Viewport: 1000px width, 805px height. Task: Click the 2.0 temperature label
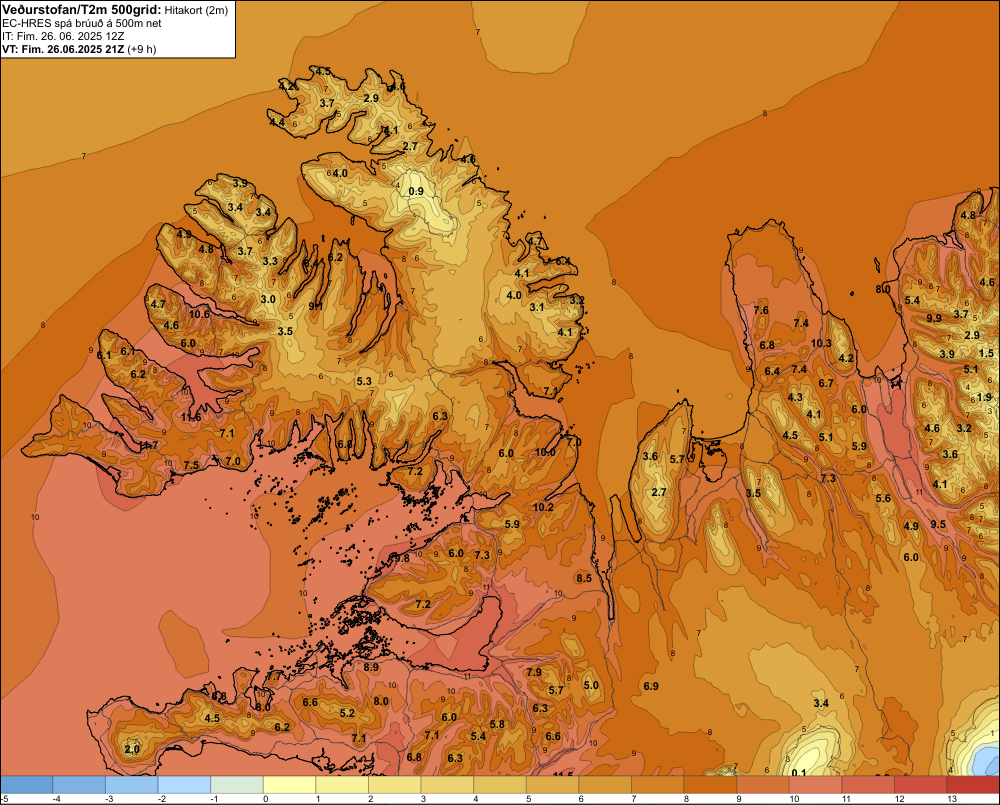click(x=132, y=749)
